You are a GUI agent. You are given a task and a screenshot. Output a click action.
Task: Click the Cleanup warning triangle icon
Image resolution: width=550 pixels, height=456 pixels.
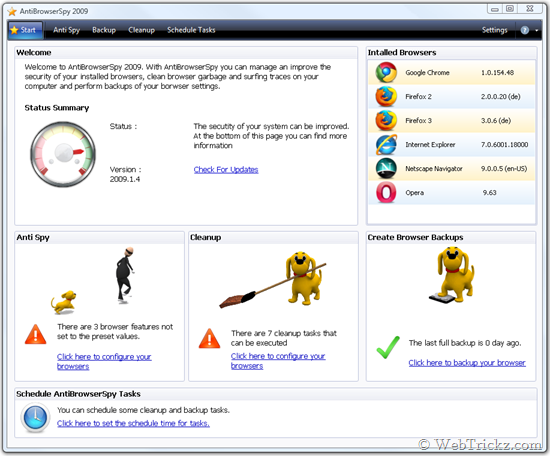(209, 338)
